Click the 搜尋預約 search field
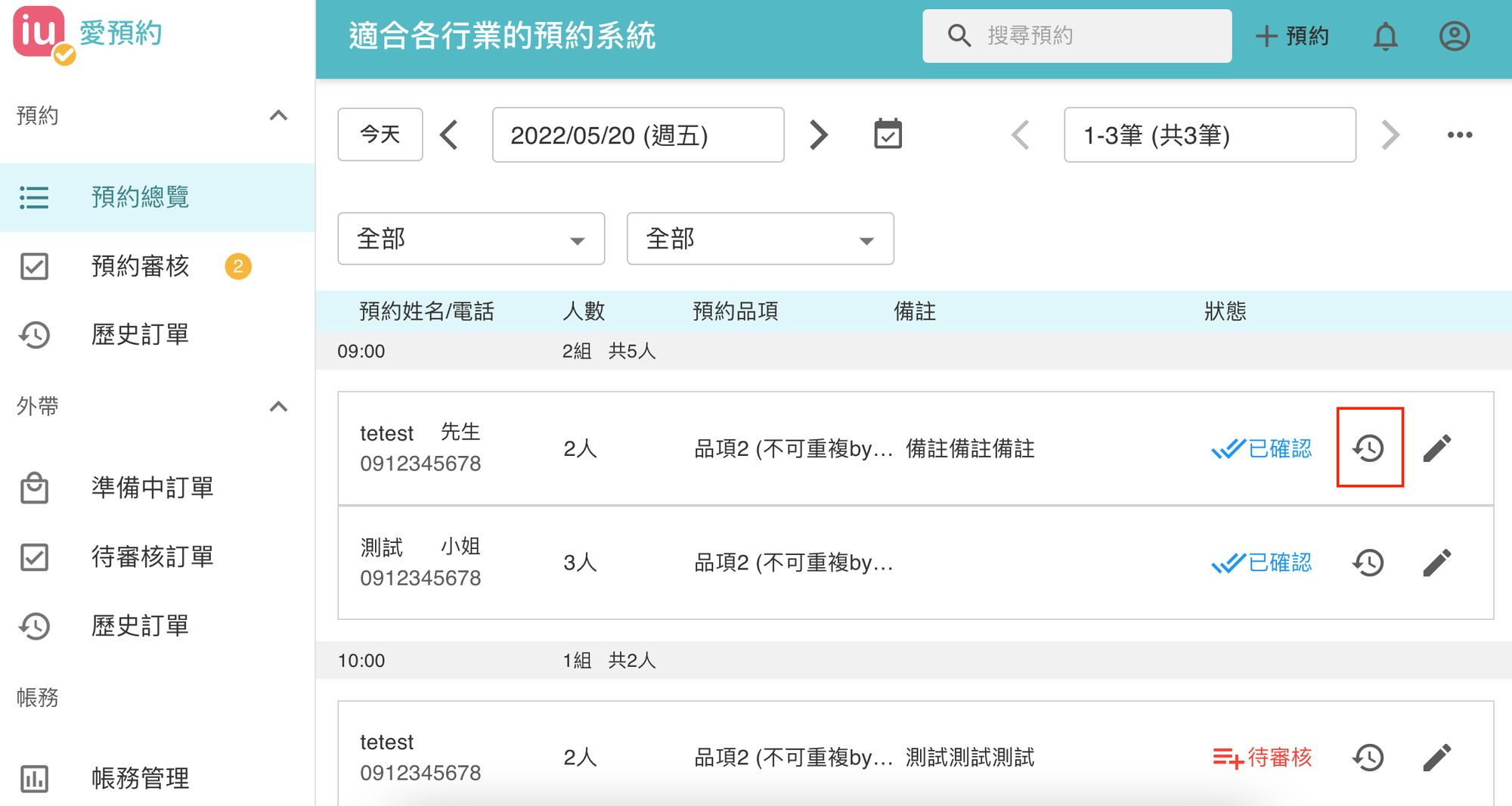This screenshot has height=806, width=1512. pyautogui.click(x=1077, y=36)
